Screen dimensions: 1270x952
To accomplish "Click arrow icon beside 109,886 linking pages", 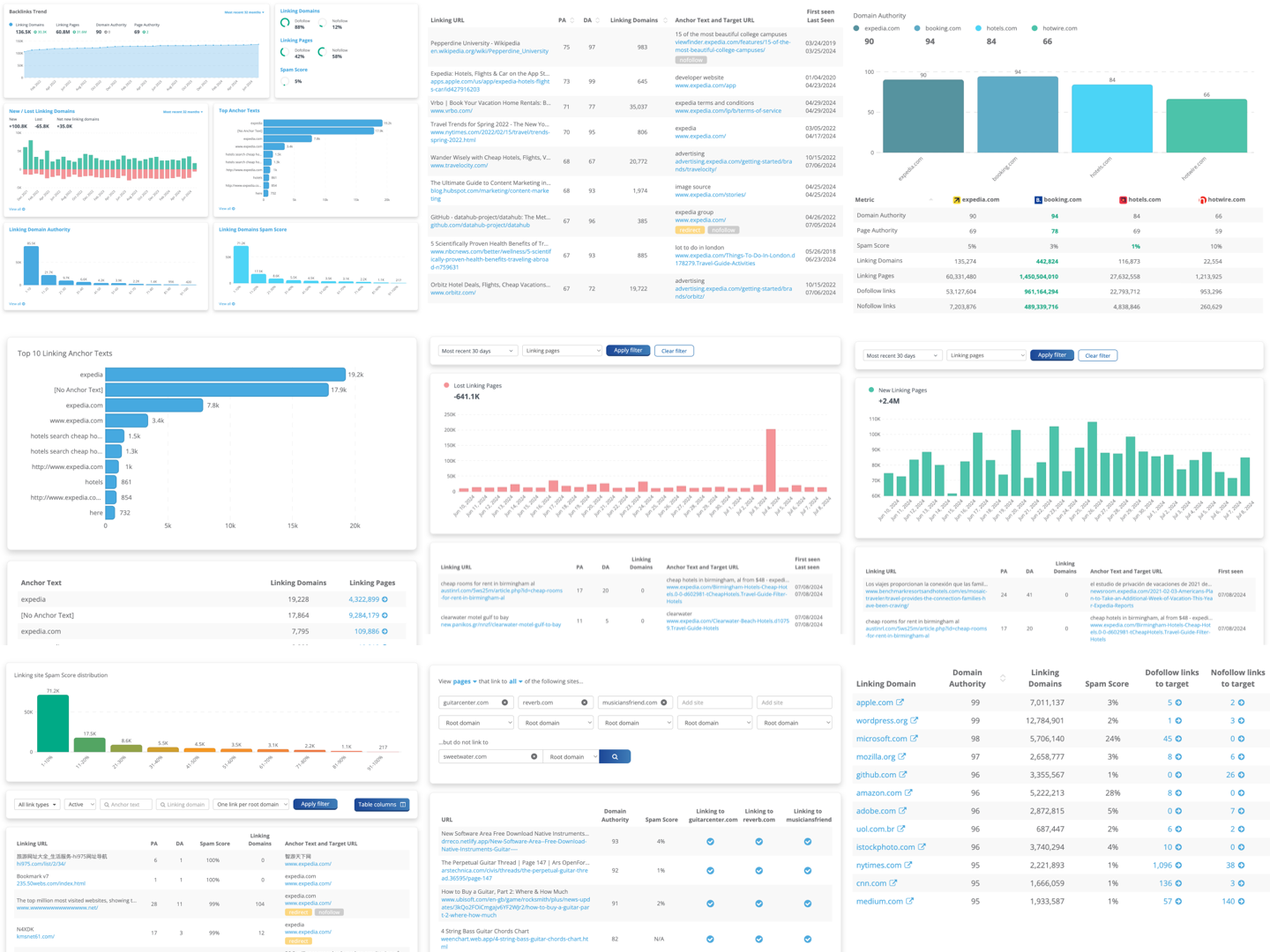I will pos(385,631).
